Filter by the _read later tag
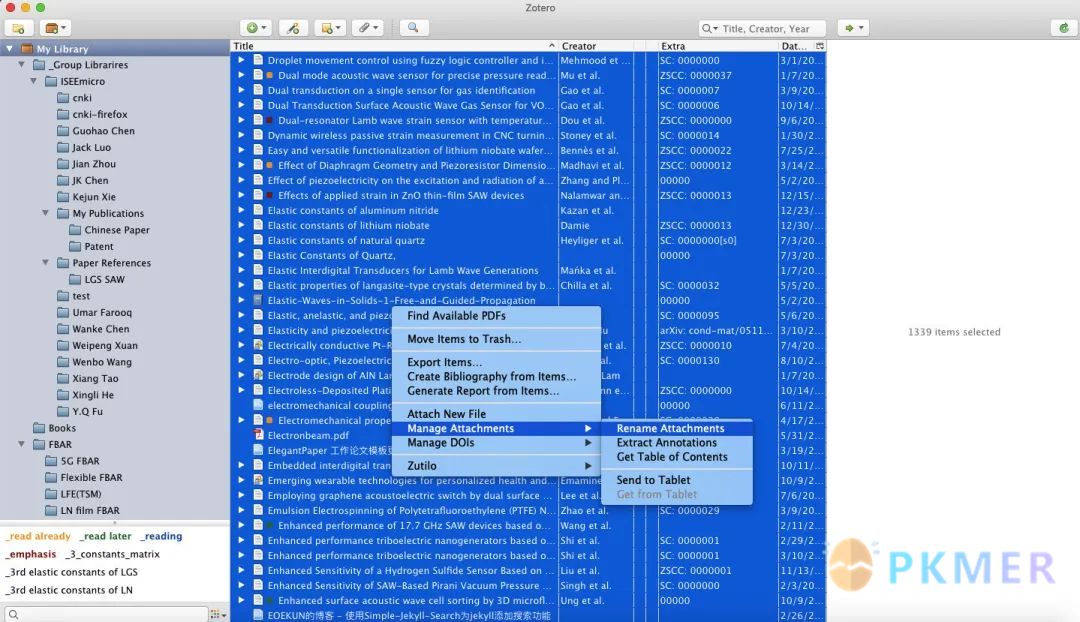Viewport: 1080px width, 622px height. pos(105,536)
